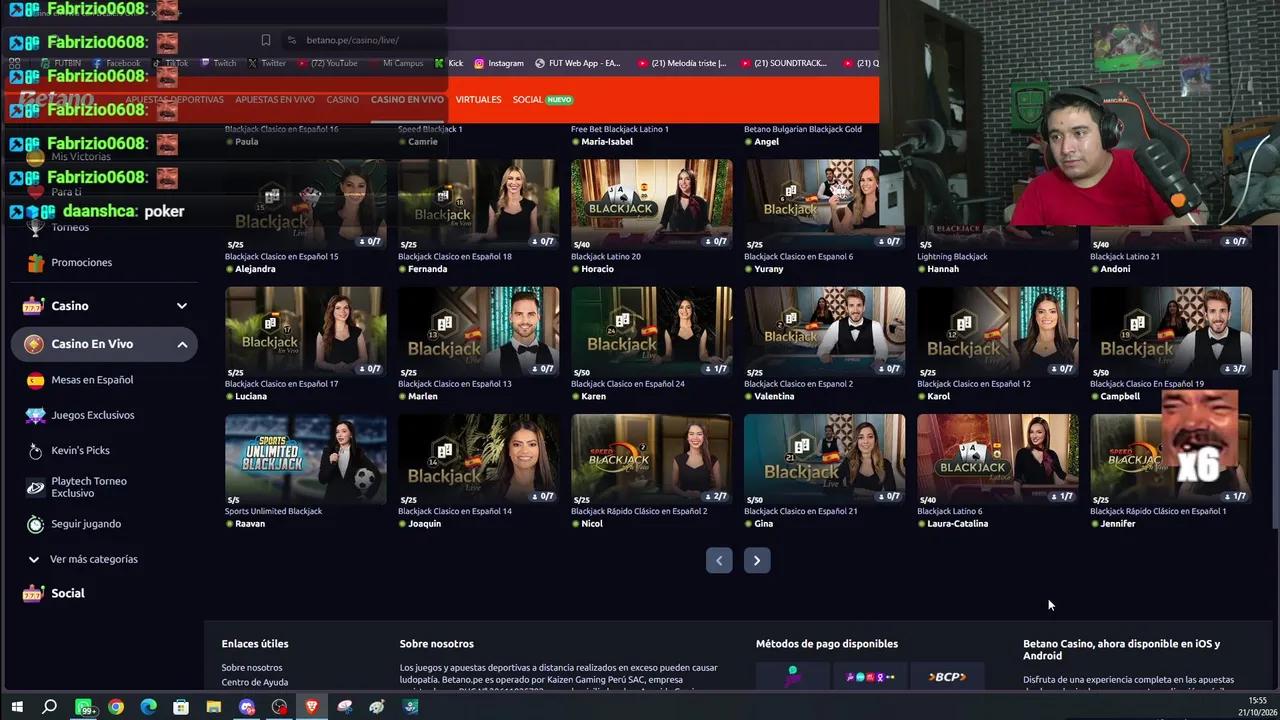
Task: Click dealer name 'Valentina'
Action: pos(775,397)
